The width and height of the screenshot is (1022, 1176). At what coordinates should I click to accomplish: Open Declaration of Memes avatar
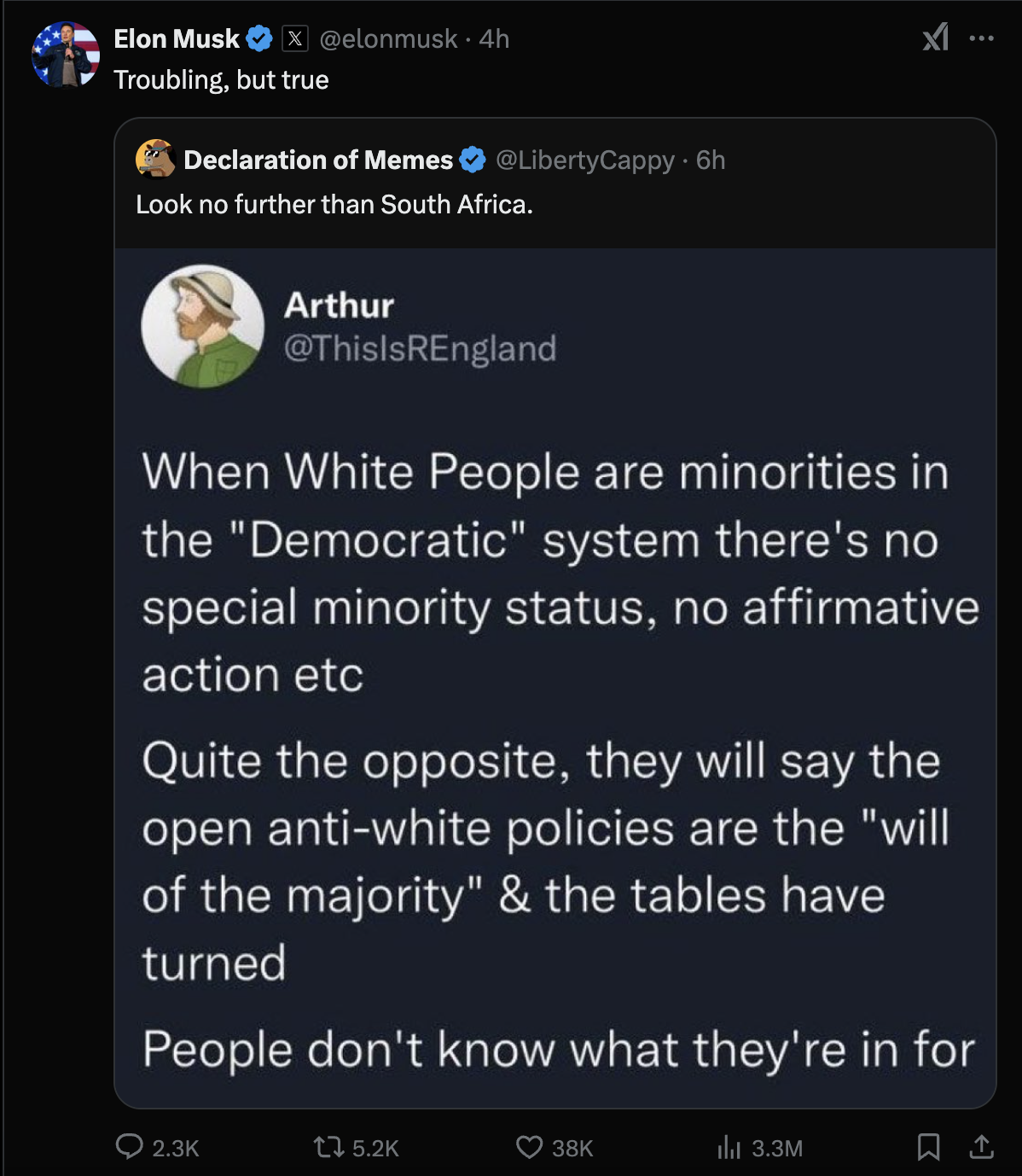[155, 159]
